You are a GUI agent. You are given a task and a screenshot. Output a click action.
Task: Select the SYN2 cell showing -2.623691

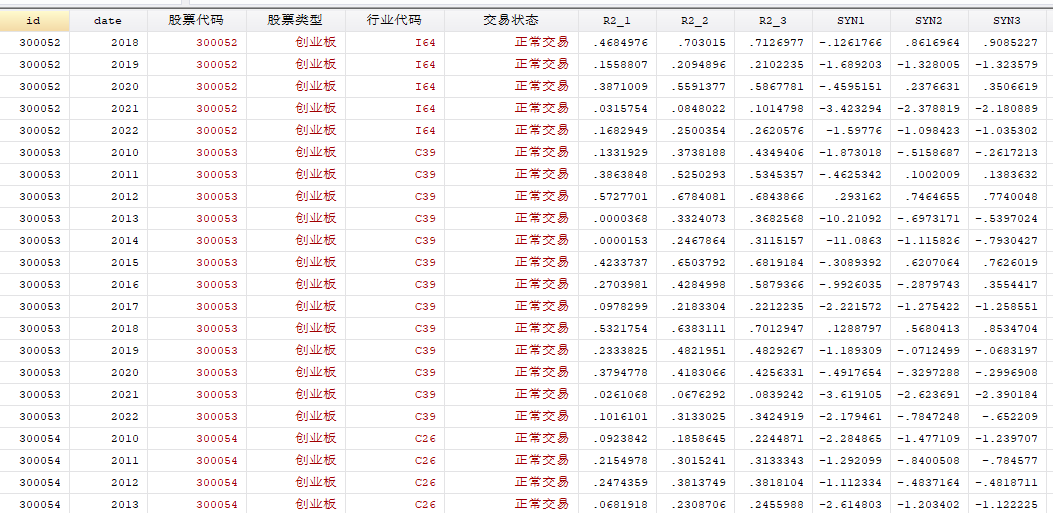click(931, 394)
